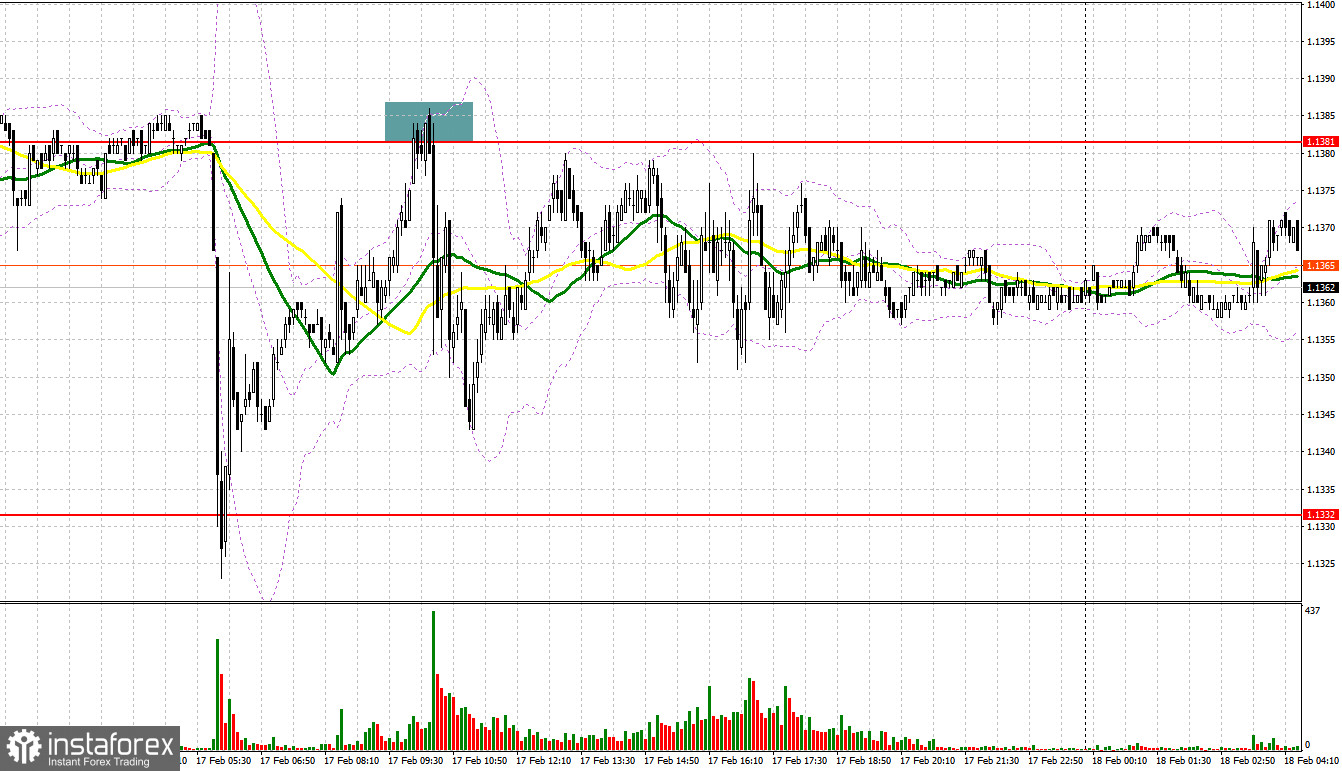Click the 437 volume scale label

point(1312,609)
